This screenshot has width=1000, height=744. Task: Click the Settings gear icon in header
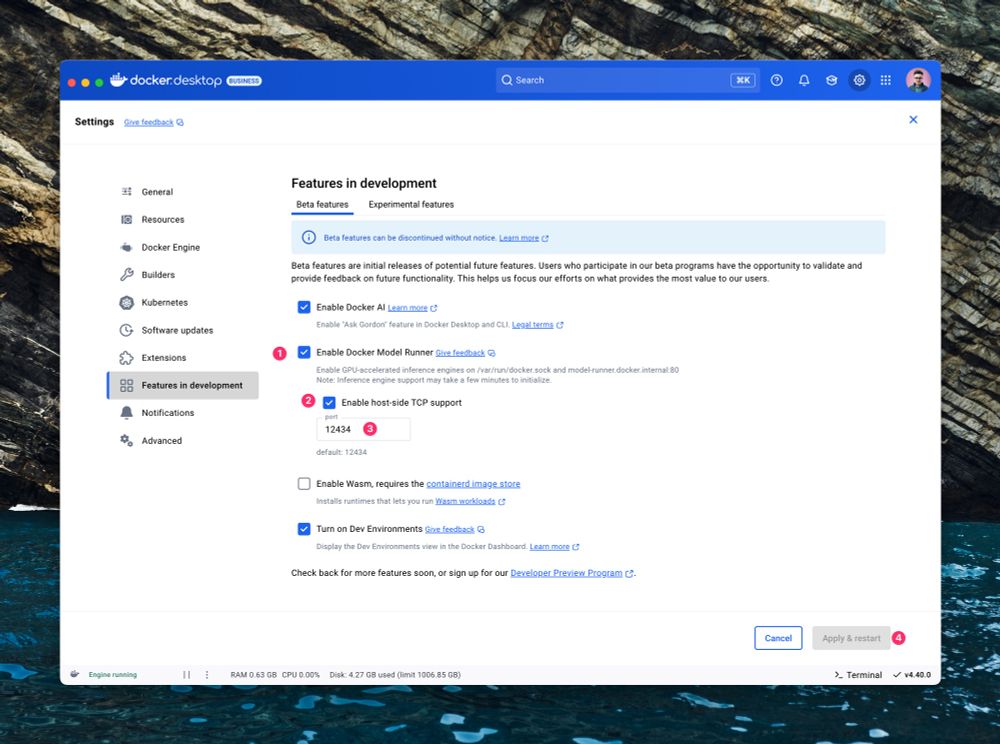point(859,80)
